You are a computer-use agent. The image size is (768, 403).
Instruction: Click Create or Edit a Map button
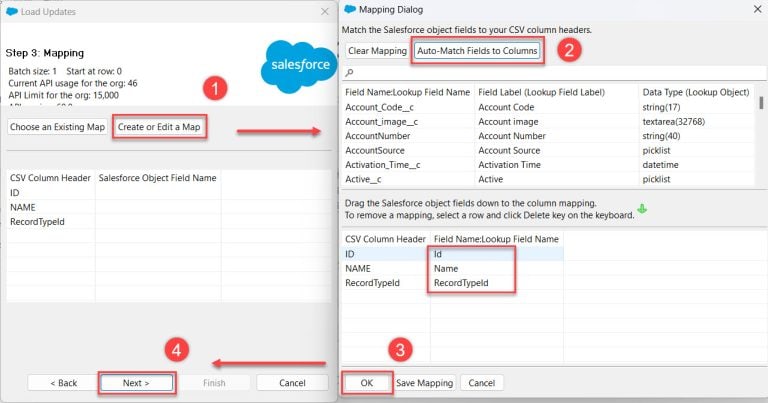[159, 127]
